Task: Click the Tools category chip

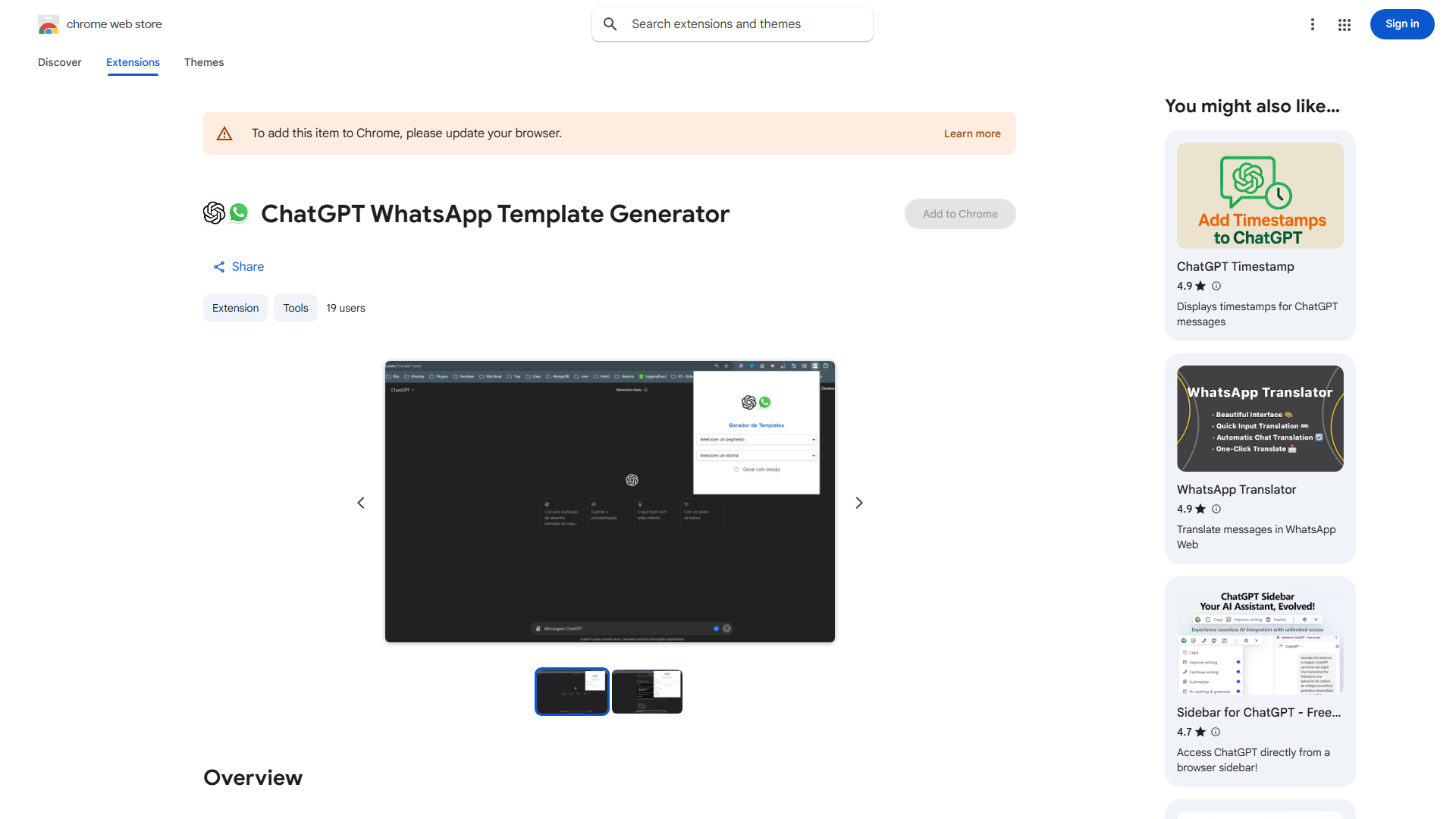Action: (295, 308)
